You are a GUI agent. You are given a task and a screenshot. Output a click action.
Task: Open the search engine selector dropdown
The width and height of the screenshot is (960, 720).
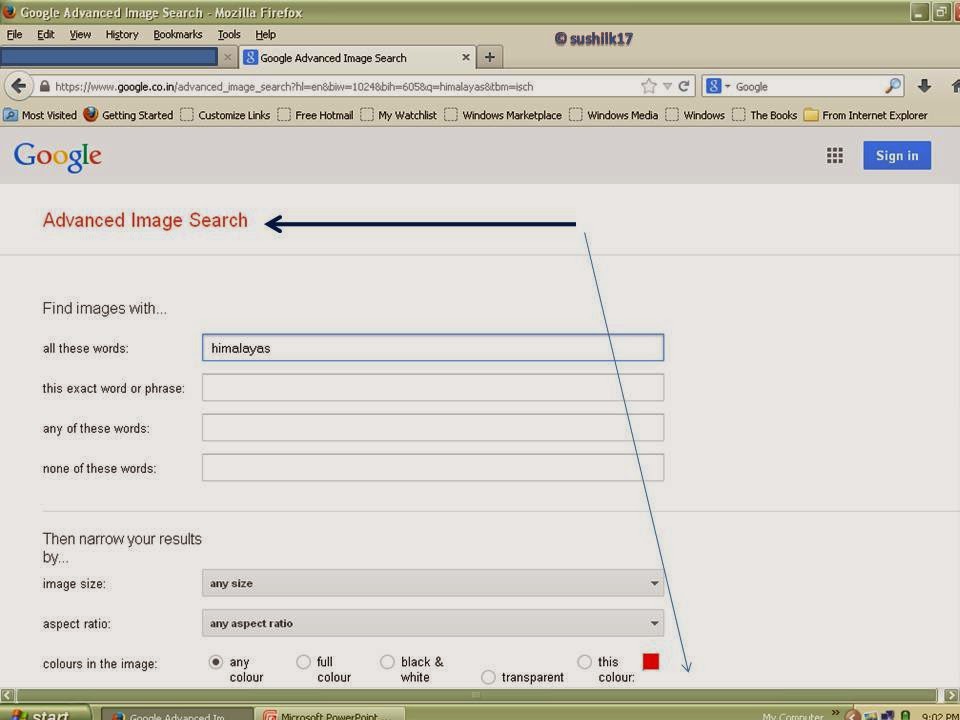pyautogui.click(x=719, y=86)
